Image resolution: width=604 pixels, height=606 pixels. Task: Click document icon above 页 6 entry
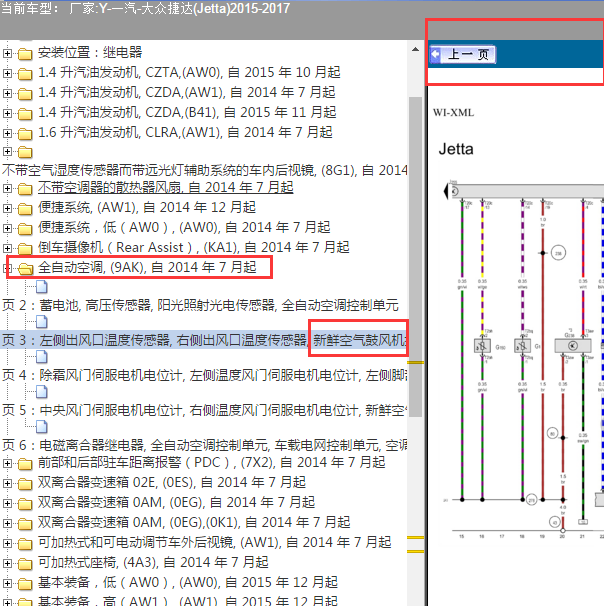click(42, 427)
